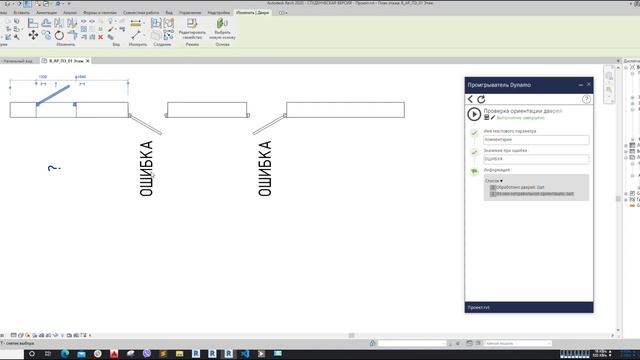
Task: Collapse the Список output list arrow
Action: click(501, 181)
